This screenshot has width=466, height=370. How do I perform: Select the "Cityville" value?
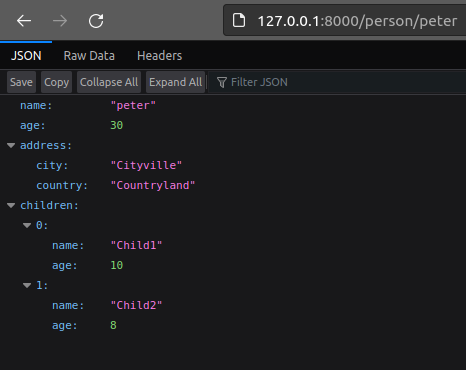tap(146, 165)
